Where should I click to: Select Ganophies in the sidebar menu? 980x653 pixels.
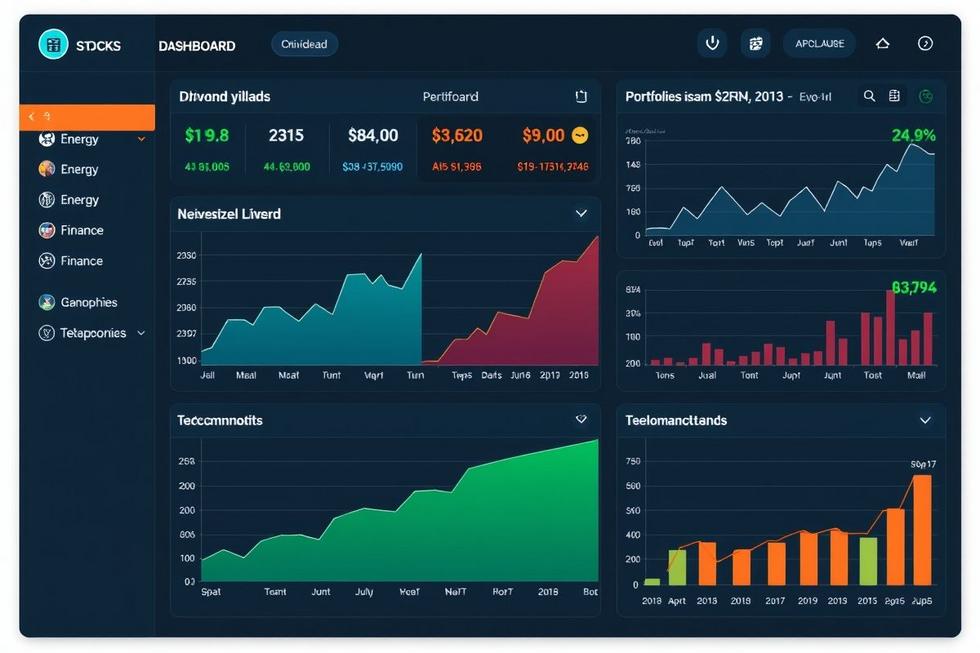point(88,302)
